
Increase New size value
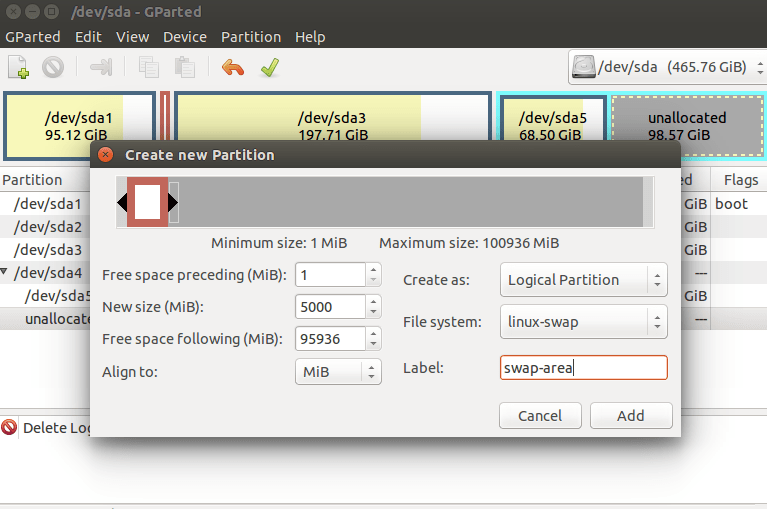pyautogui.click(x=373, y=301)
